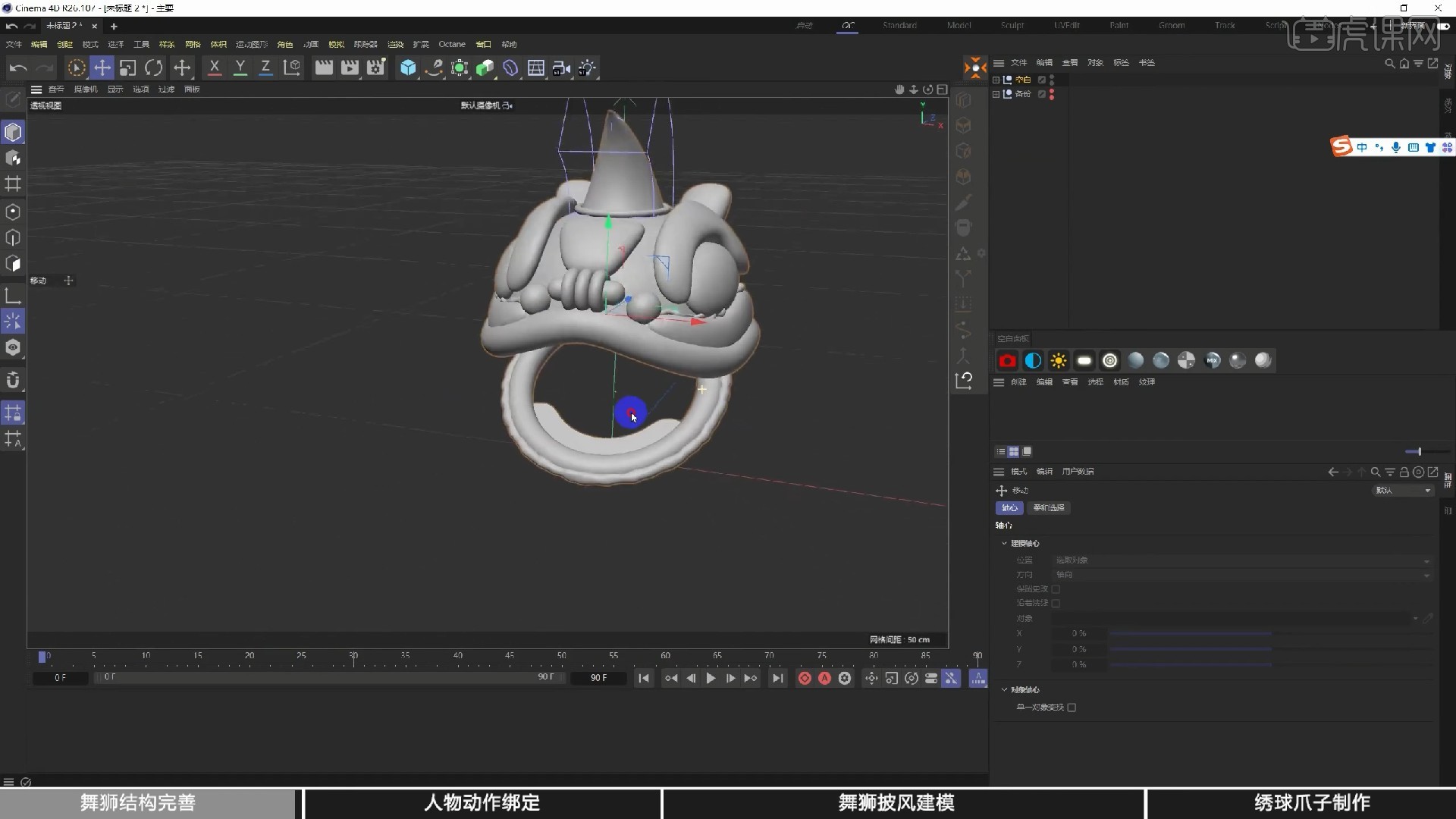The width and height of the screenshot is (1456, 819).
Task: Click the Octane sun daylight icon
Action: coord(1059,361)
